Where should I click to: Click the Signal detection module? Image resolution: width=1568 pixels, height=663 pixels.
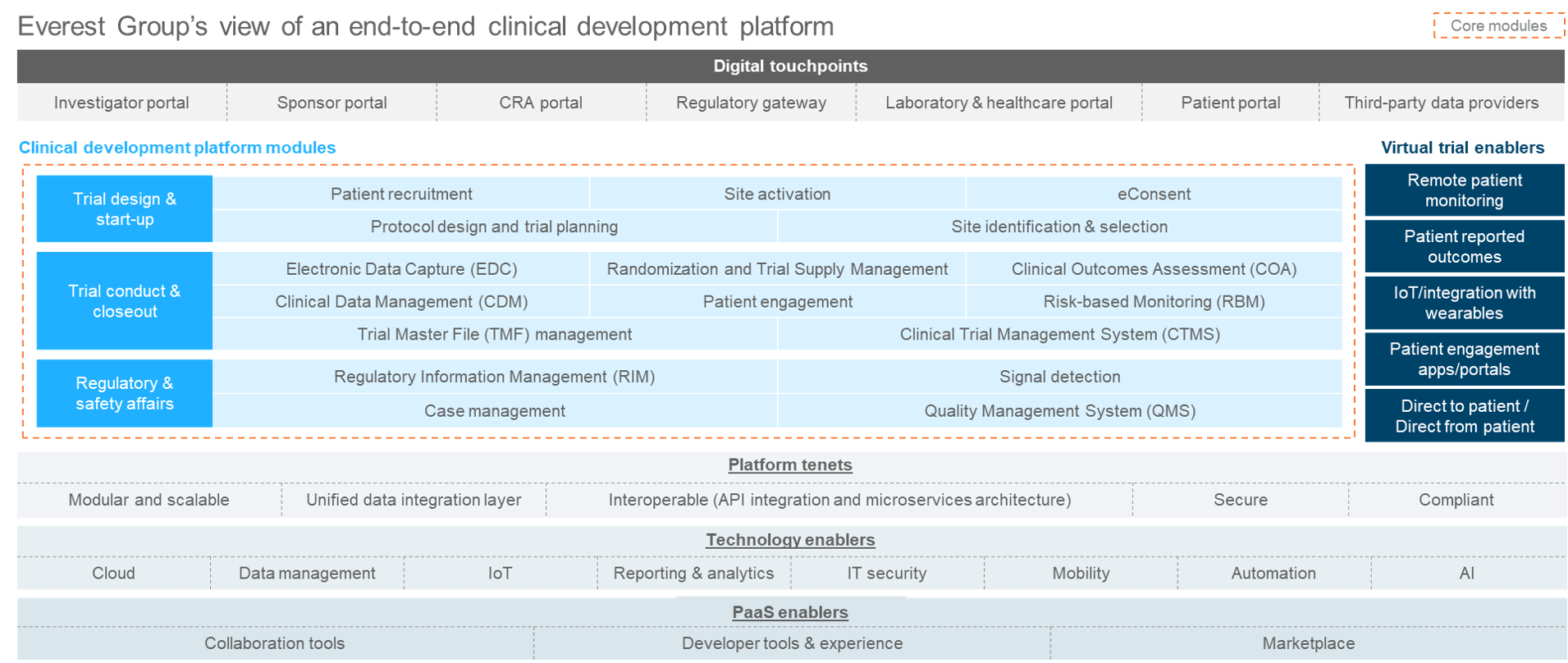click(1059, 377)
